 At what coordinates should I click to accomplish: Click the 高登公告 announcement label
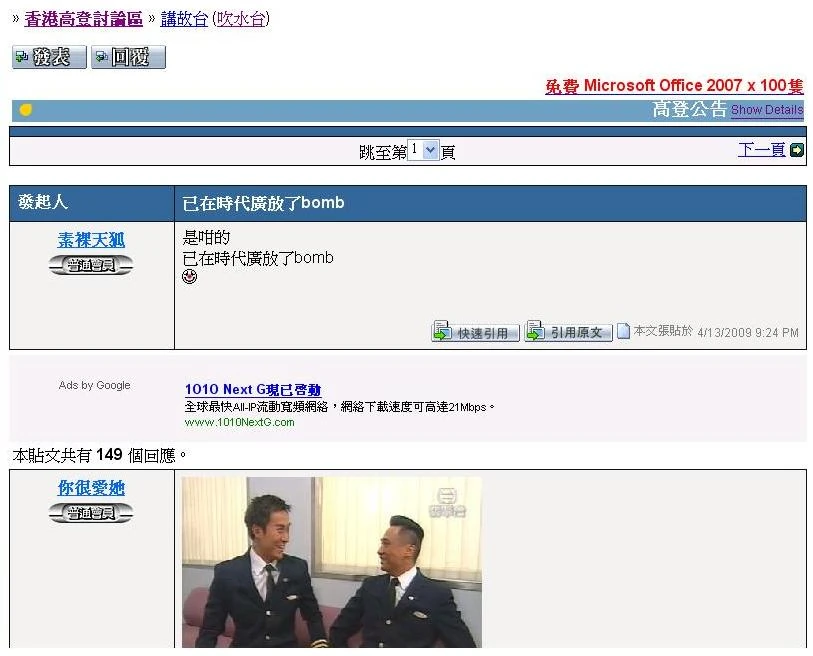pyautogui.click(x=690, y=109)
